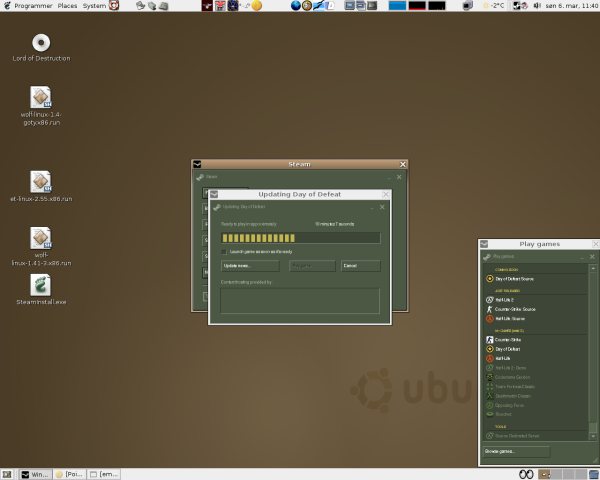The height and width of the screenshot is (480, 600).
Task: Click the clock showing søn 6. mar, 11:40
Action: 572,6
